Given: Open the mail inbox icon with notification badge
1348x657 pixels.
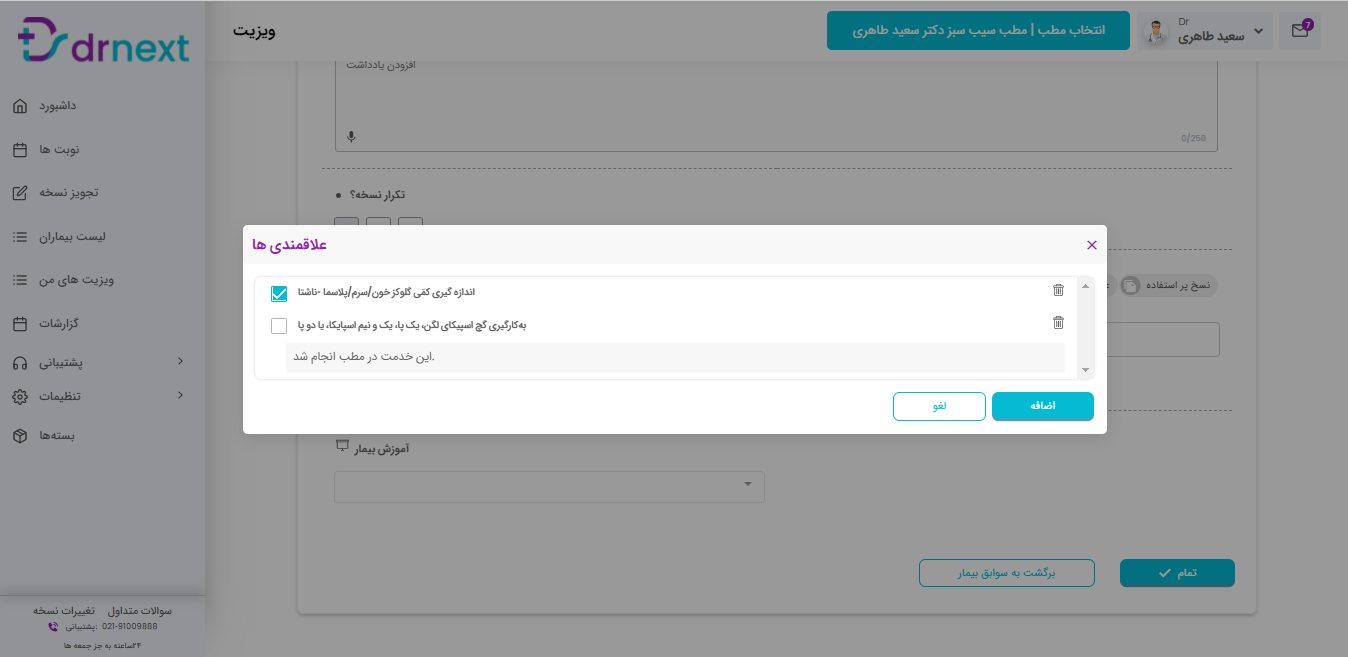Looking at the screenshot, I should pos(1300,30).
